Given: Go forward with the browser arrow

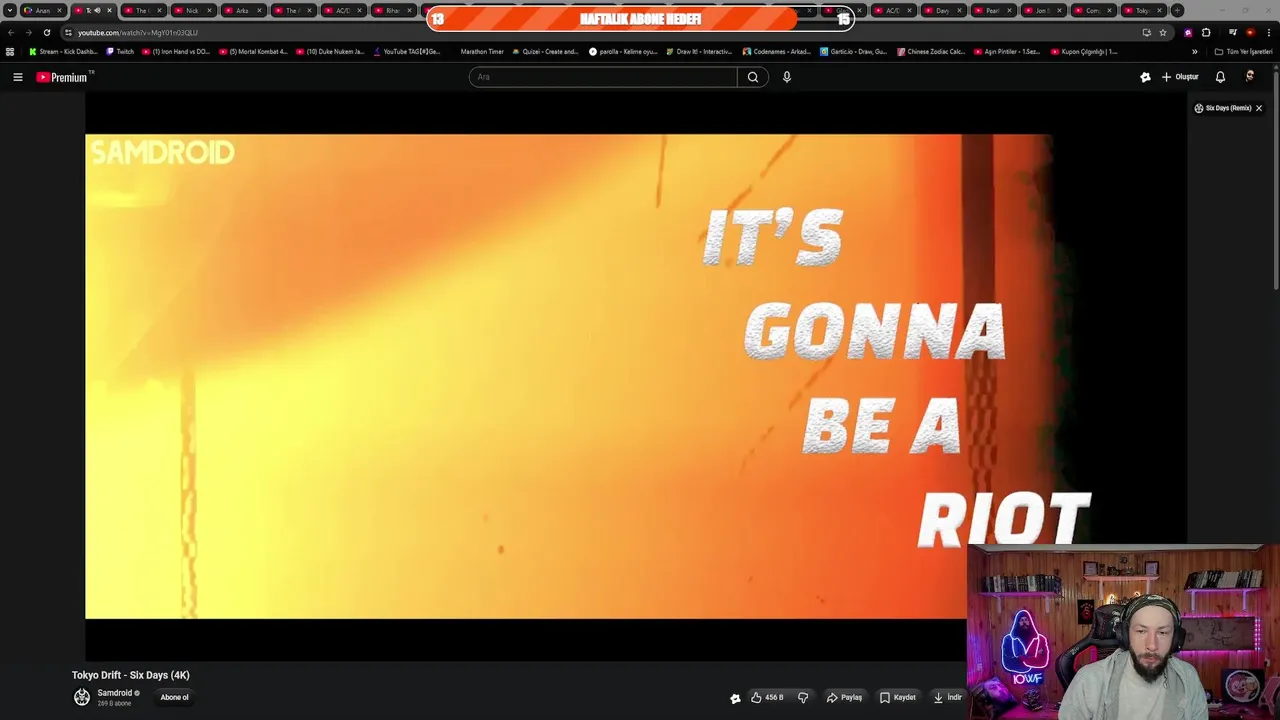Looking at the screenshot, I should click(x=28, y=32).
